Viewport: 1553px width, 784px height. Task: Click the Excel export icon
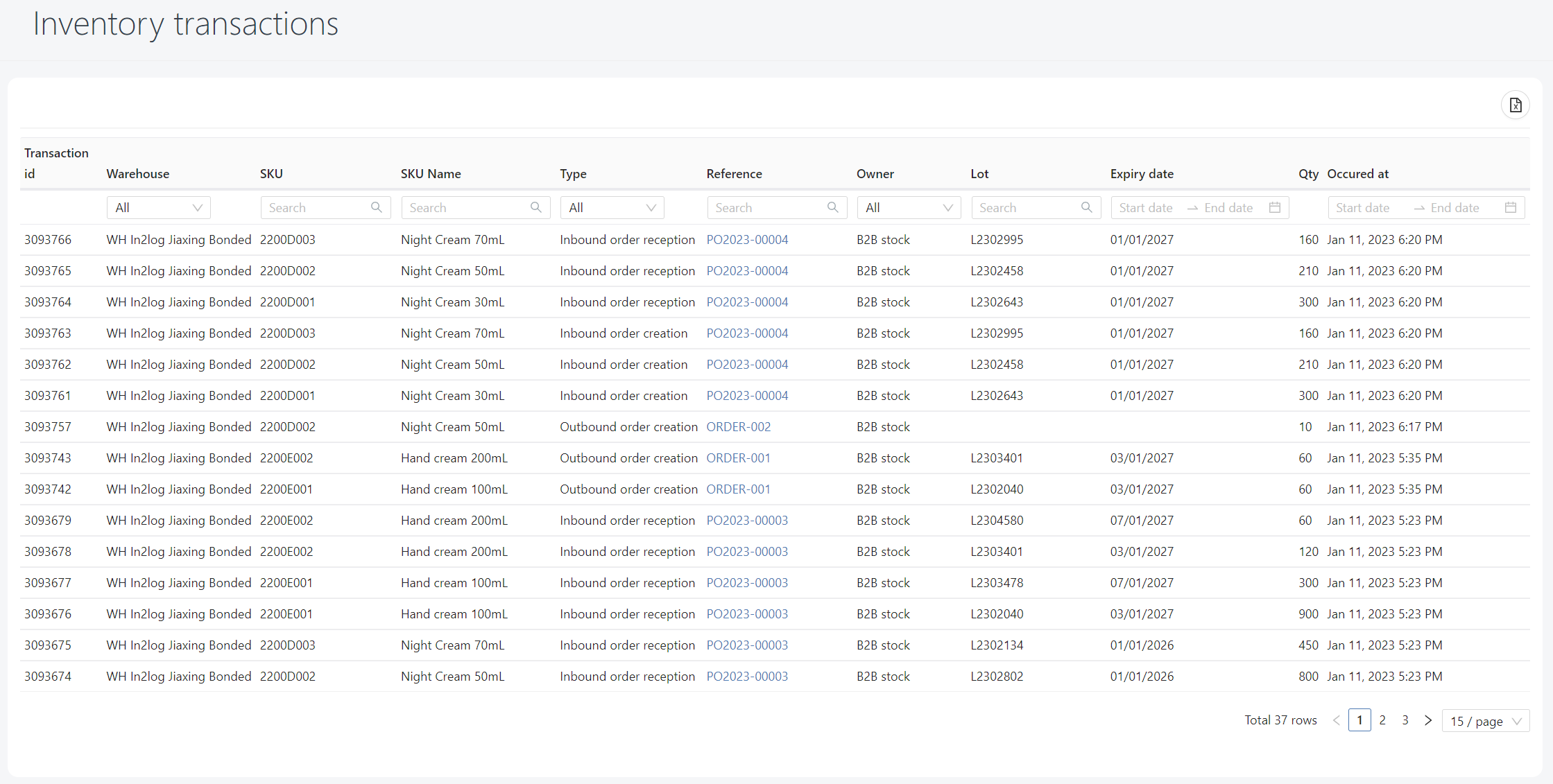[1516, 105]
